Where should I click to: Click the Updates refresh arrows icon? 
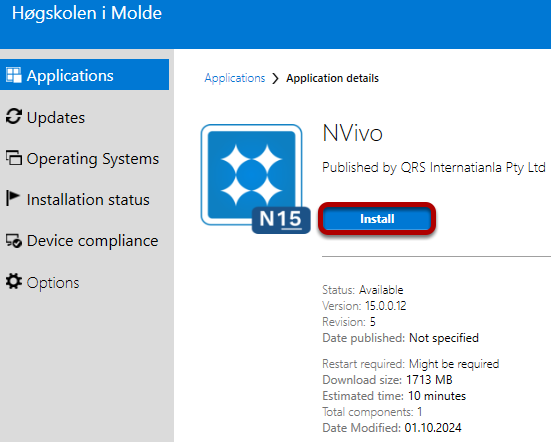[x=14, y=116]
